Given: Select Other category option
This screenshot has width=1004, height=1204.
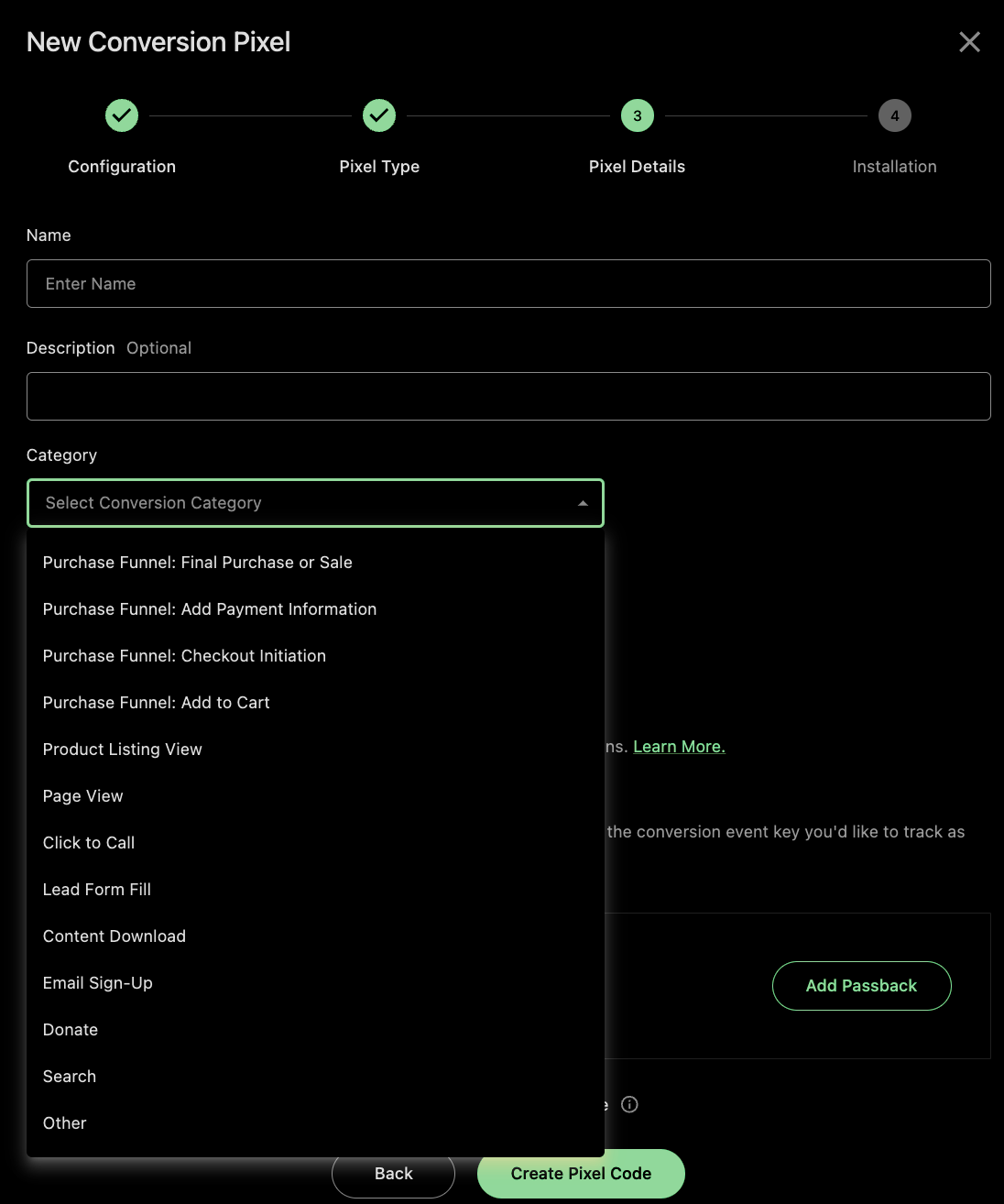Looking at the screenshot, I should (x=315, y=1123).
